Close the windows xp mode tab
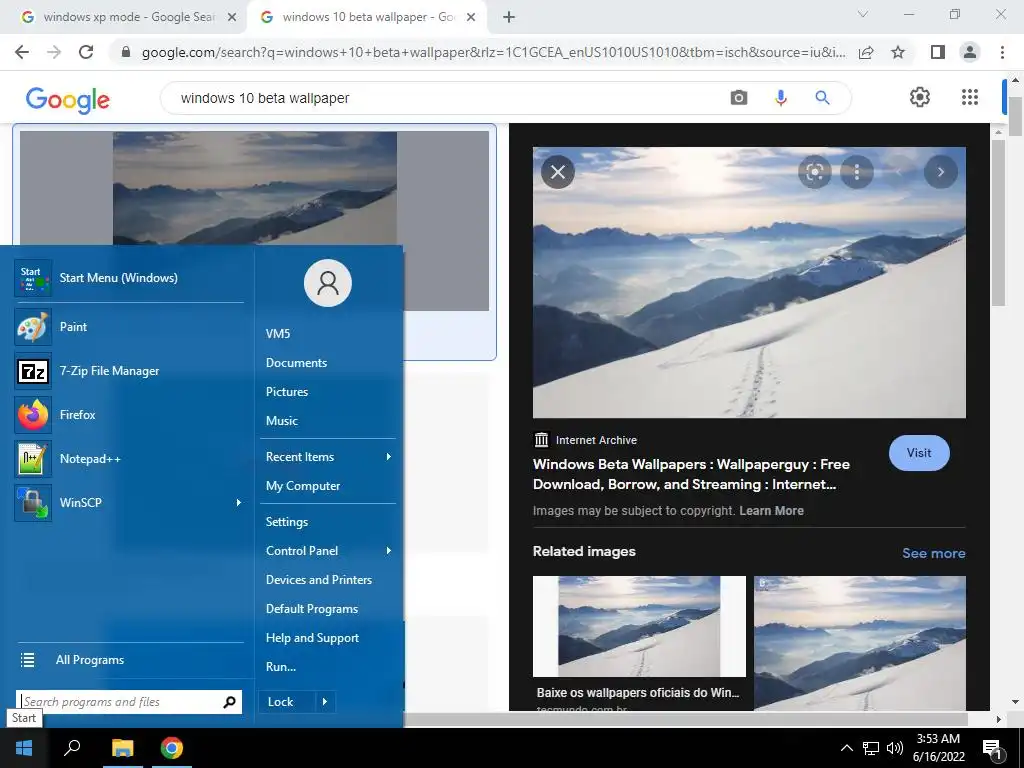Image resolution: width=1024 pixels, height=768 pixels. (x=232, y=18)
